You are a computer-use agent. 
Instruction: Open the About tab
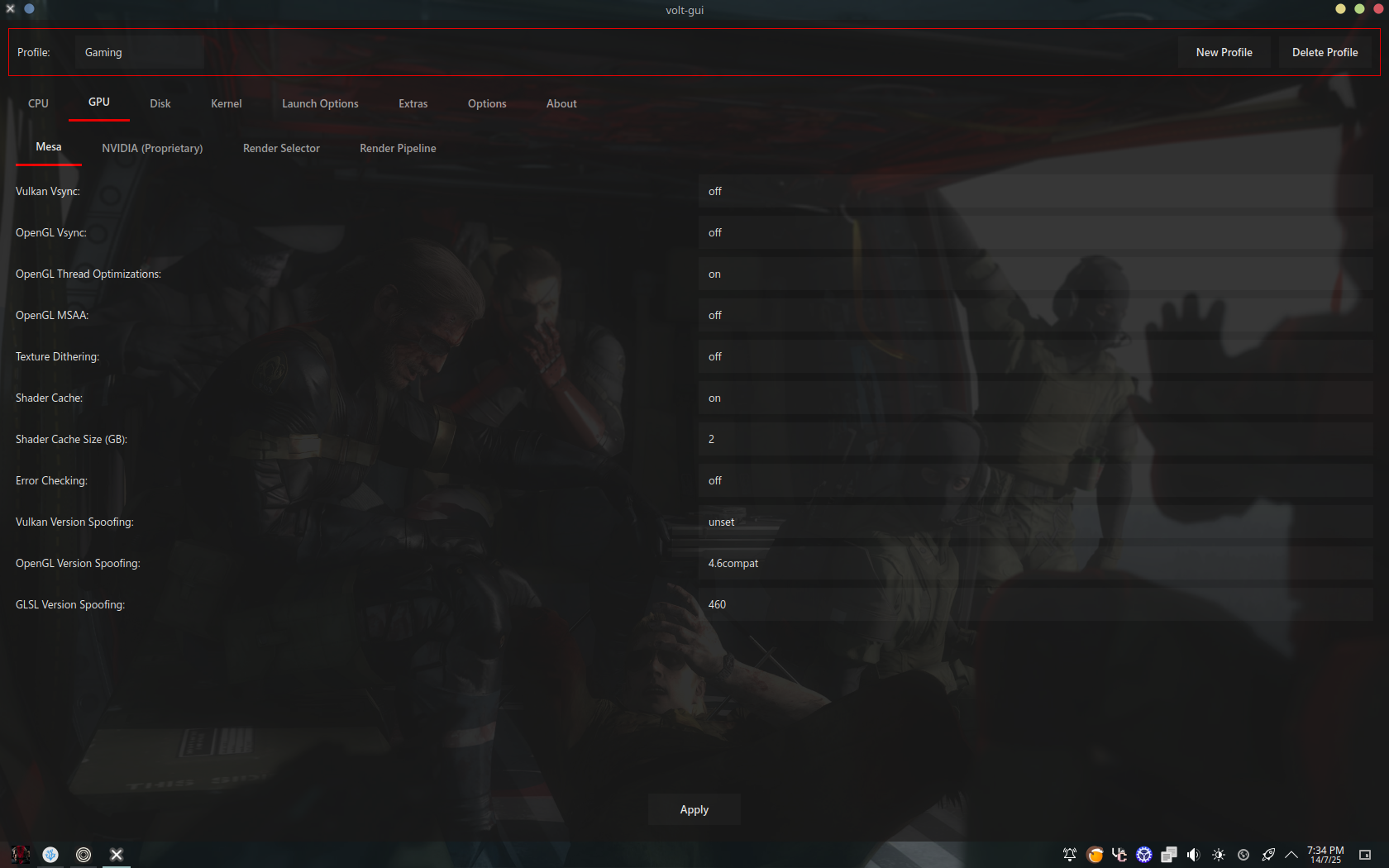pos(561,103)
